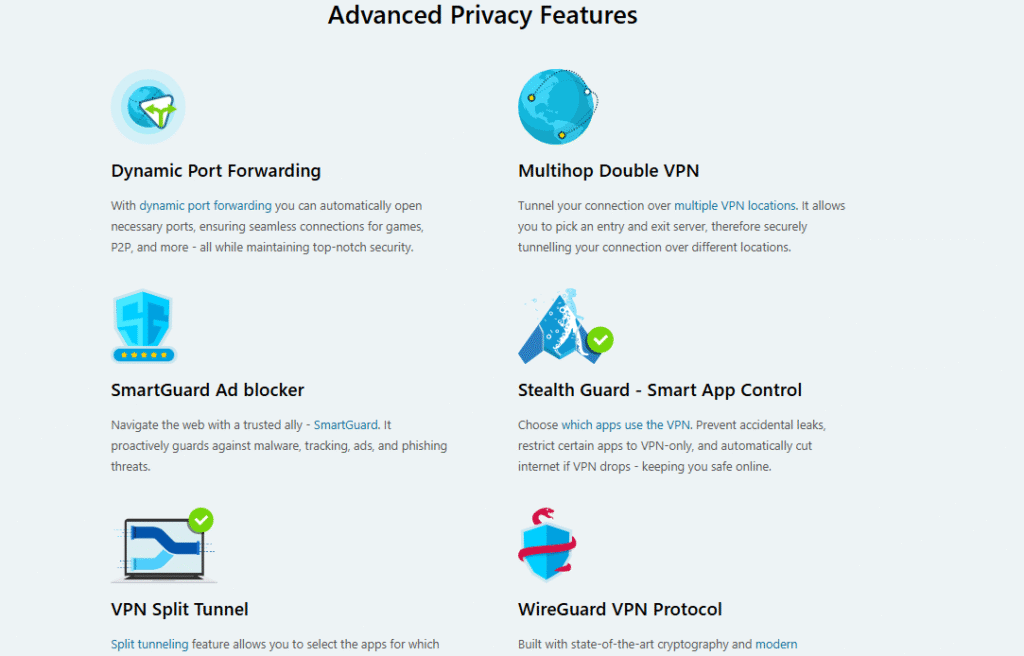Open the modern link under WireGuard
Image resolution: width=1024 pixels, height=656 pixels.
tap(776, 644)
